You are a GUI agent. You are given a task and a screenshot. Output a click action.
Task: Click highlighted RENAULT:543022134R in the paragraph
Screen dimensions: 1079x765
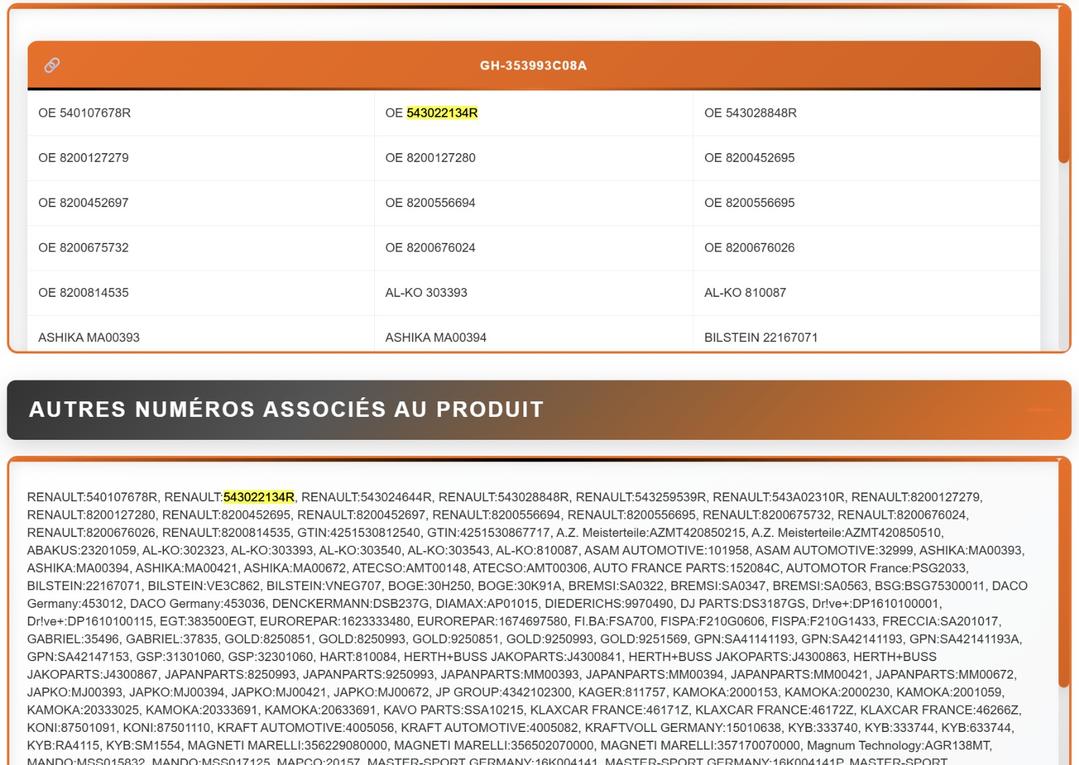[x=259, y=497]
